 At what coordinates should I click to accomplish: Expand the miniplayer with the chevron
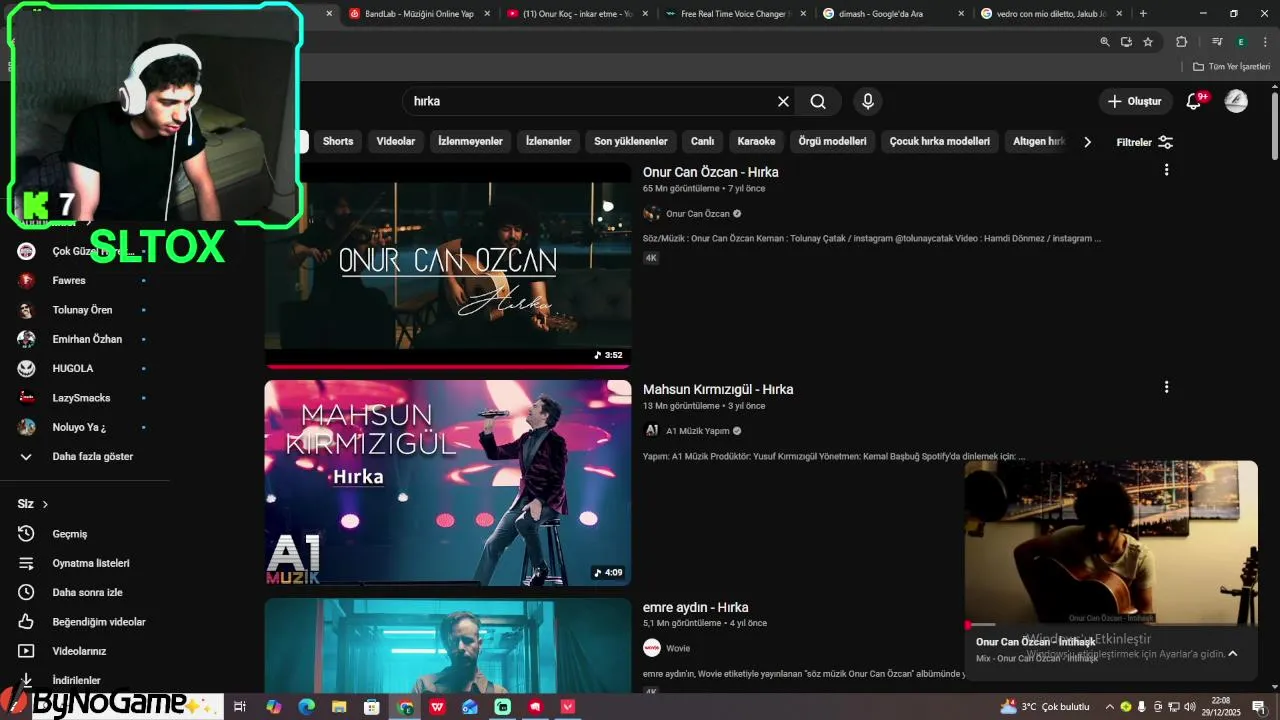pyautogui.click(x=1232, y=653)
